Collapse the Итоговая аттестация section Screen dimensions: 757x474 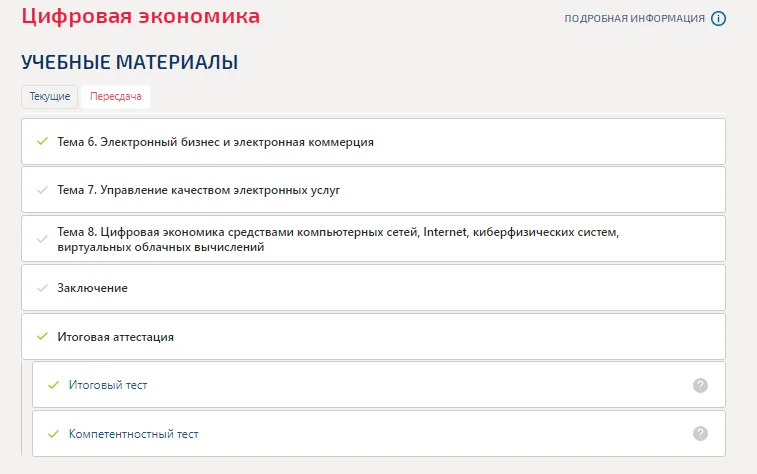click(373, 336)
